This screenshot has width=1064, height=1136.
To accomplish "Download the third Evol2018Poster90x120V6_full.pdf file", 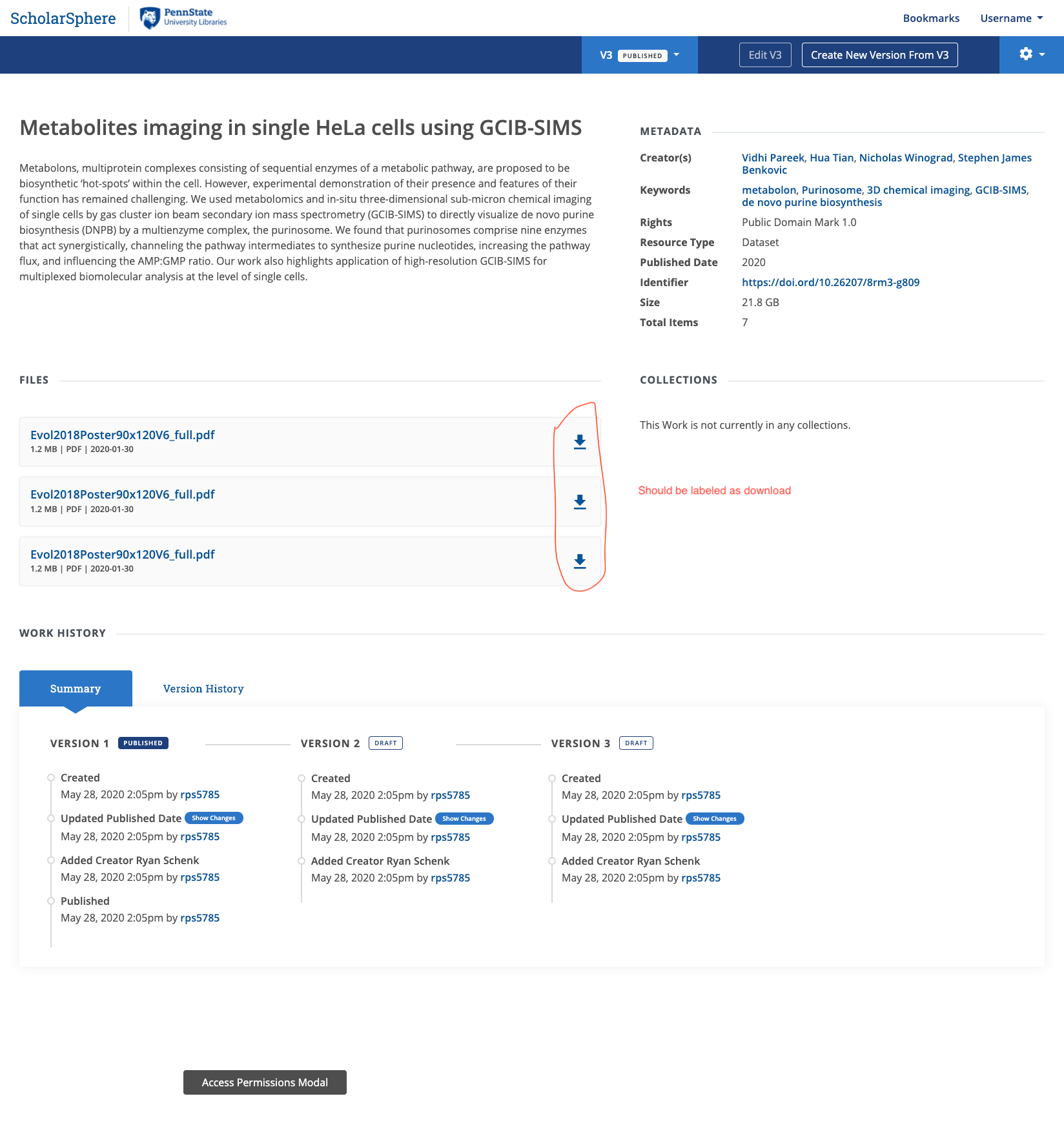I will (x=579, y=561).
